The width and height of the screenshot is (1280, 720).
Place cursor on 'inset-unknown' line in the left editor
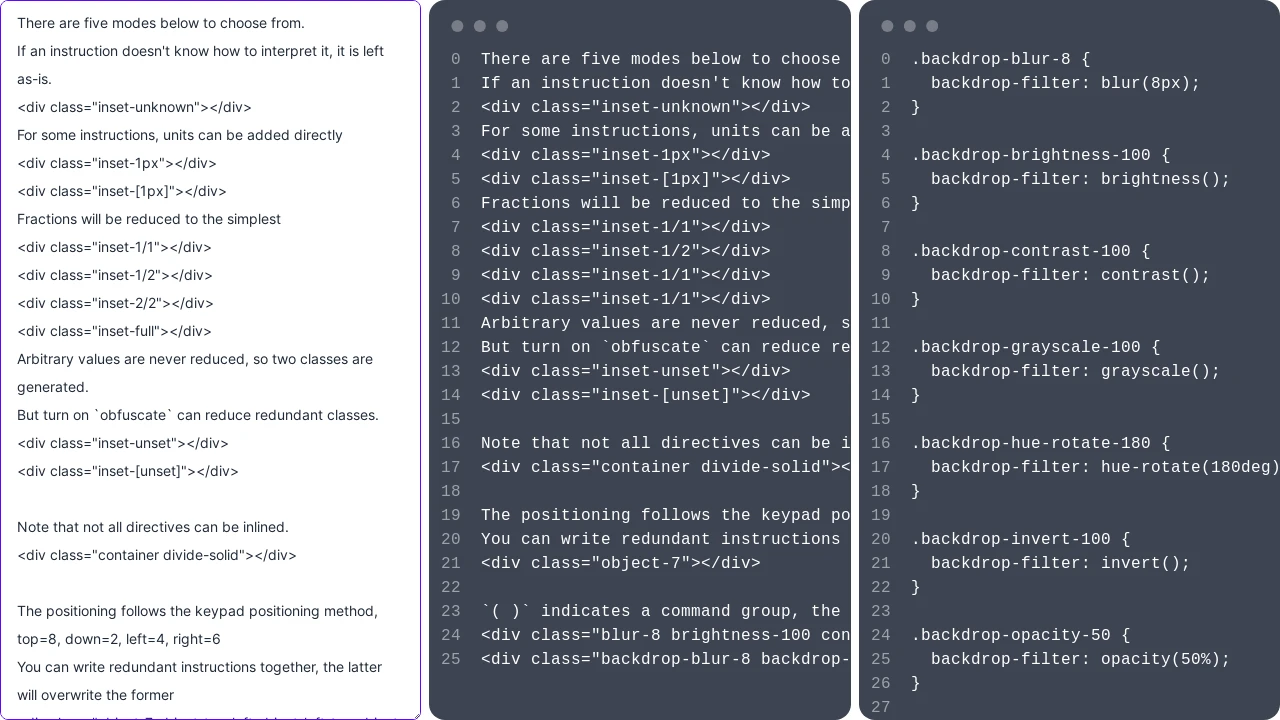point(134,107)
